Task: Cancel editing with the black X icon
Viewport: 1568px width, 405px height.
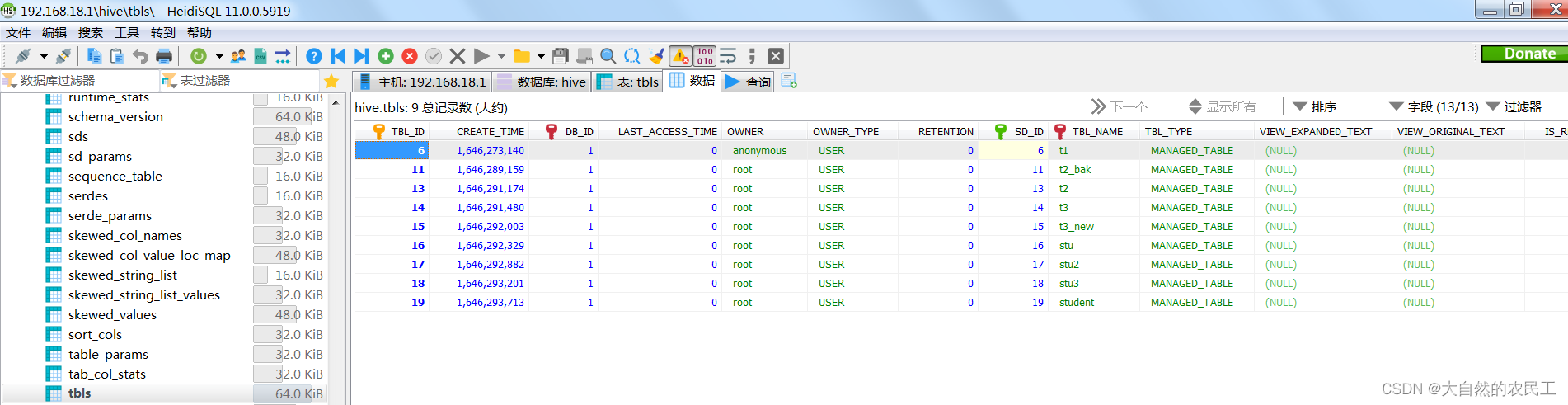Action: click(458, 56)
